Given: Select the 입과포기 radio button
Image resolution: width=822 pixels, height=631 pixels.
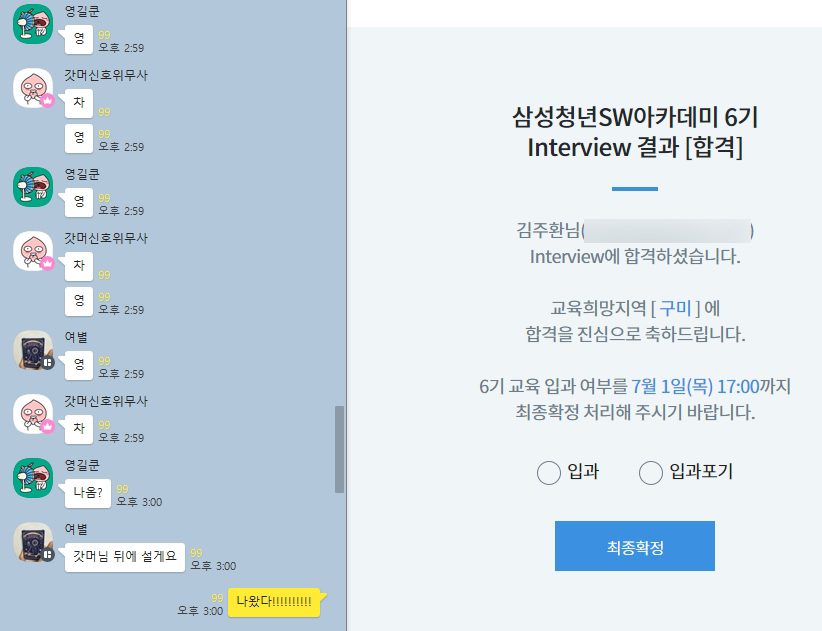Looking at the screenshot, I should [x=651, y=473].
